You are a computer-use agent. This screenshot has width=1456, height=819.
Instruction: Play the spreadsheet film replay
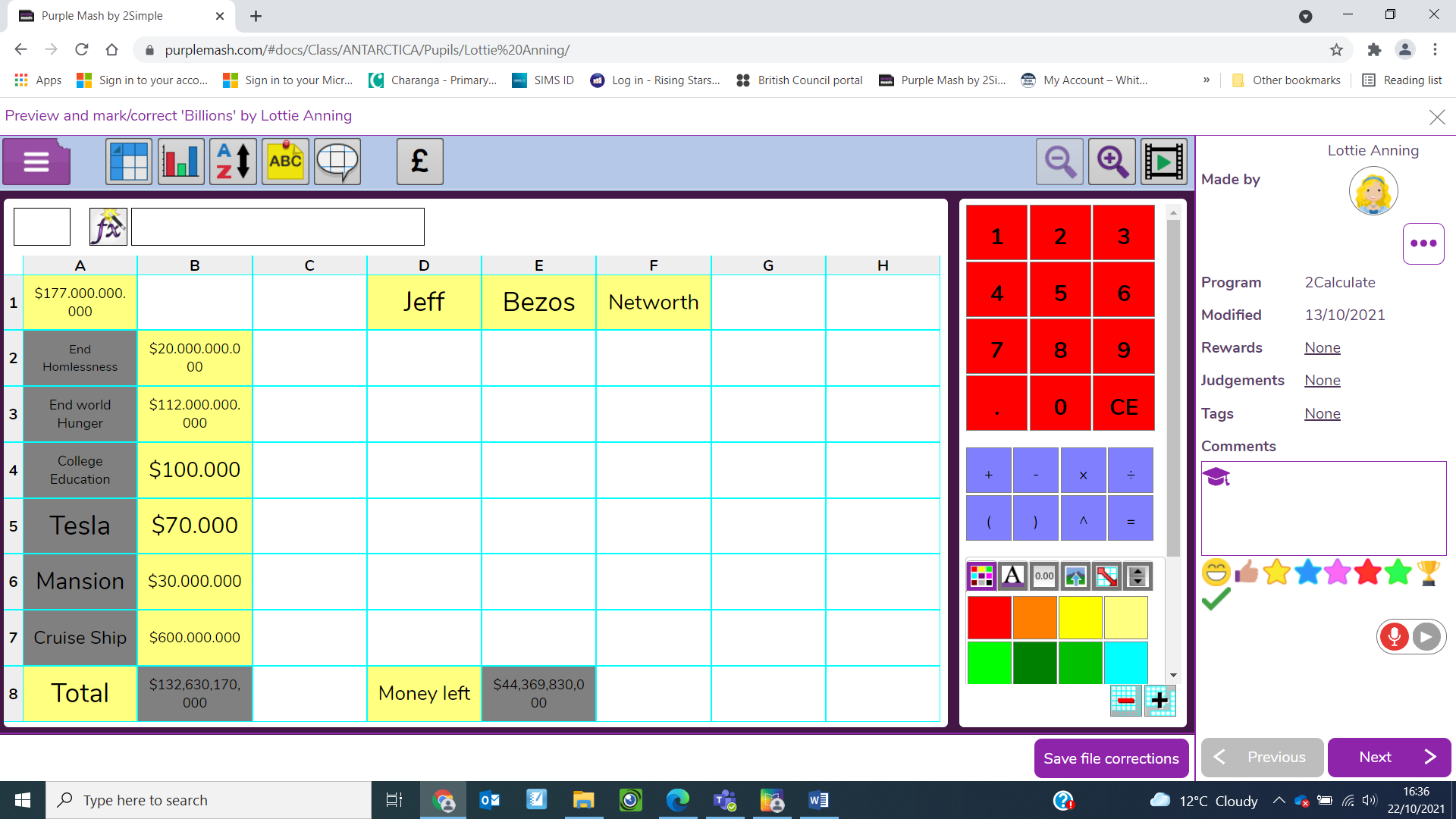1164,162
